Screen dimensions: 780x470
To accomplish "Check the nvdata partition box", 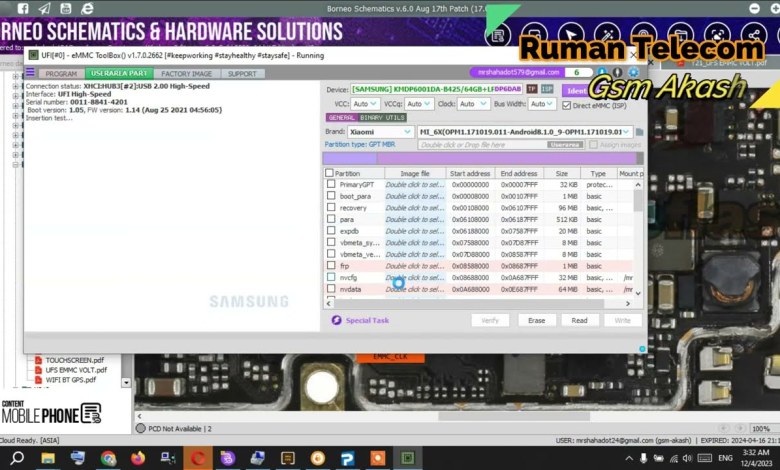I will (x=331, y=288).
